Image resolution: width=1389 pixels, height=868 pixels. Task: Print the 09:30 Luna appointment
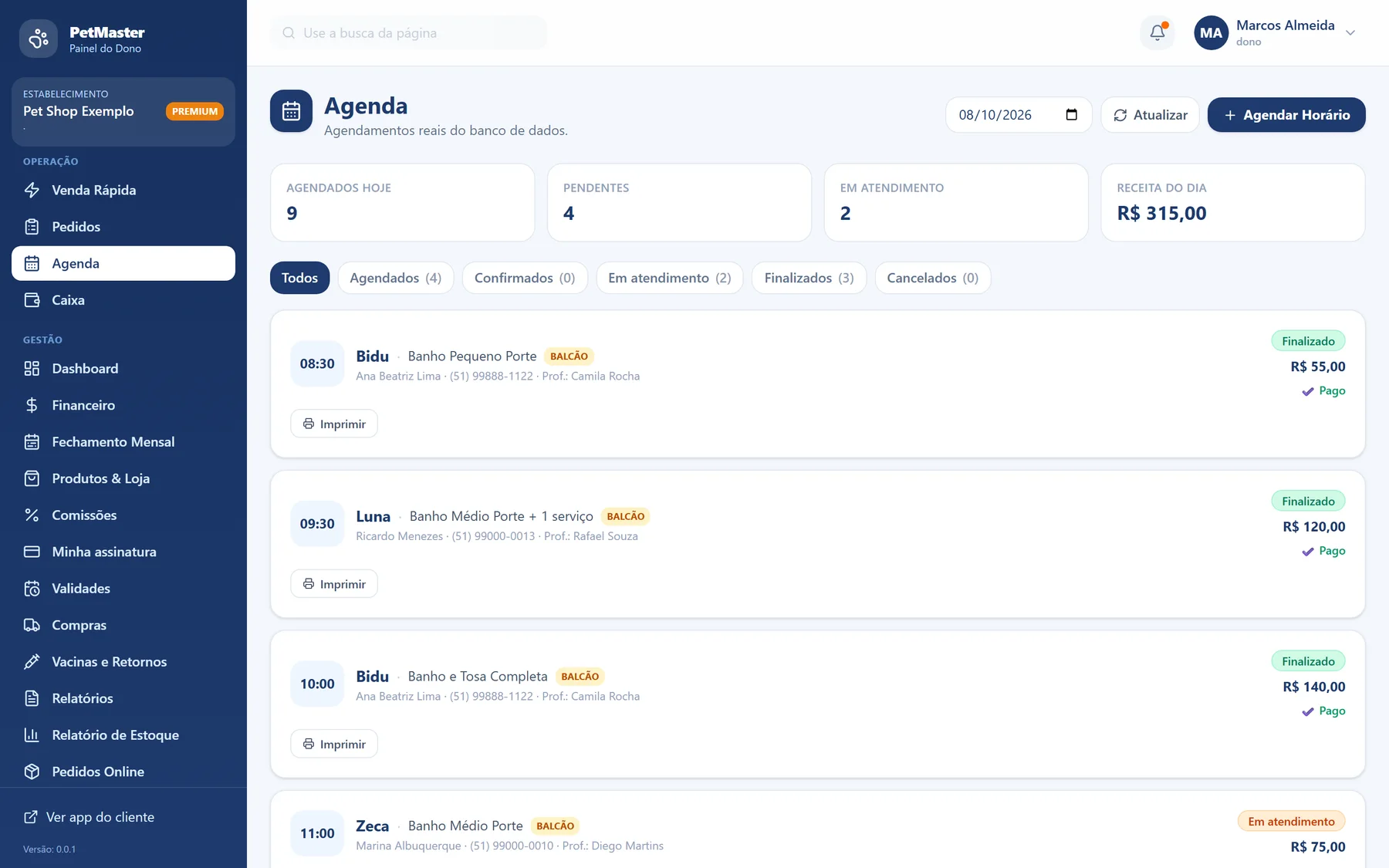click(334, 584)
